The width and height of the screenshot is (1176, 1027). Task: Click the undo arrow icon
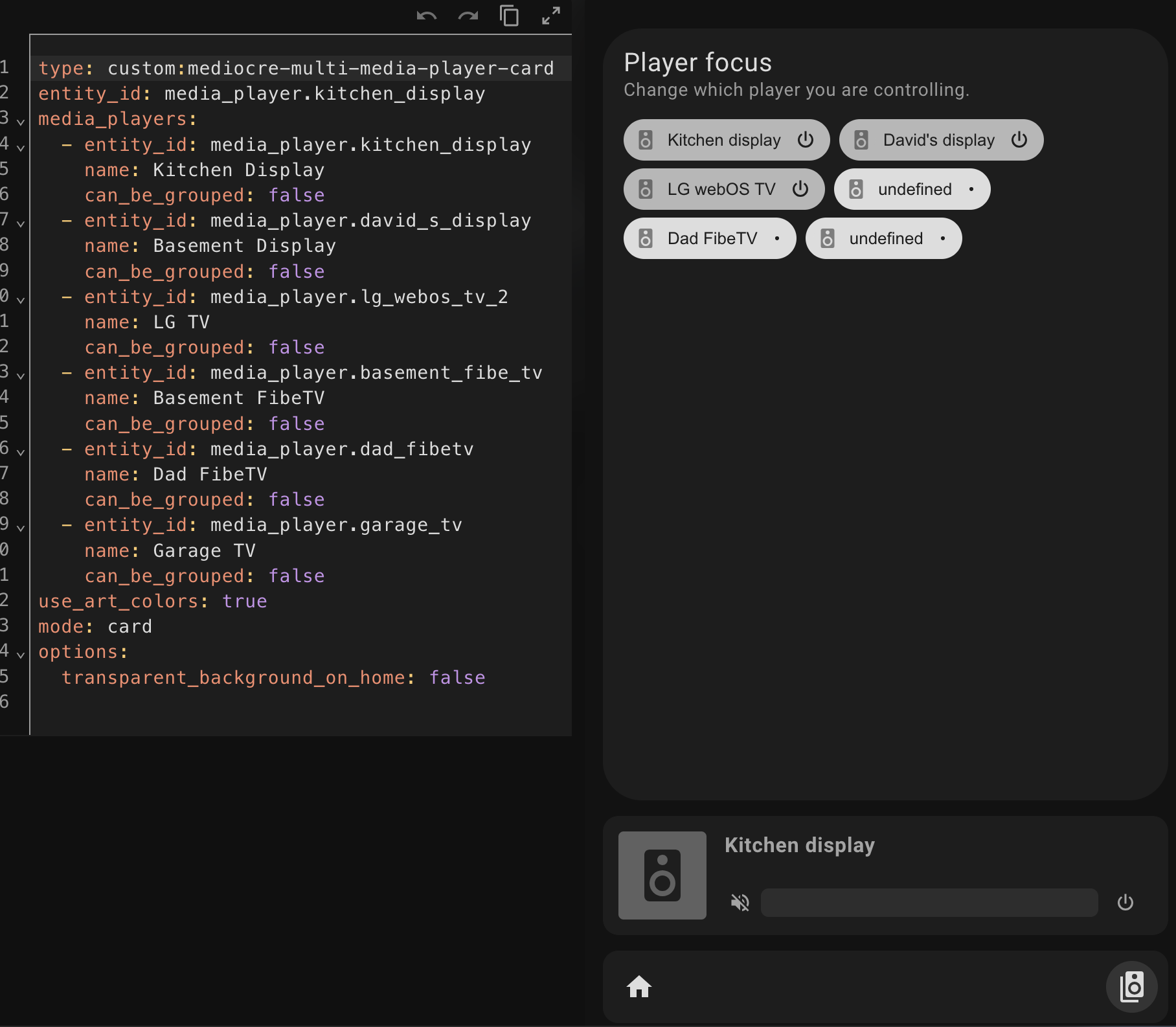[426, 16]
